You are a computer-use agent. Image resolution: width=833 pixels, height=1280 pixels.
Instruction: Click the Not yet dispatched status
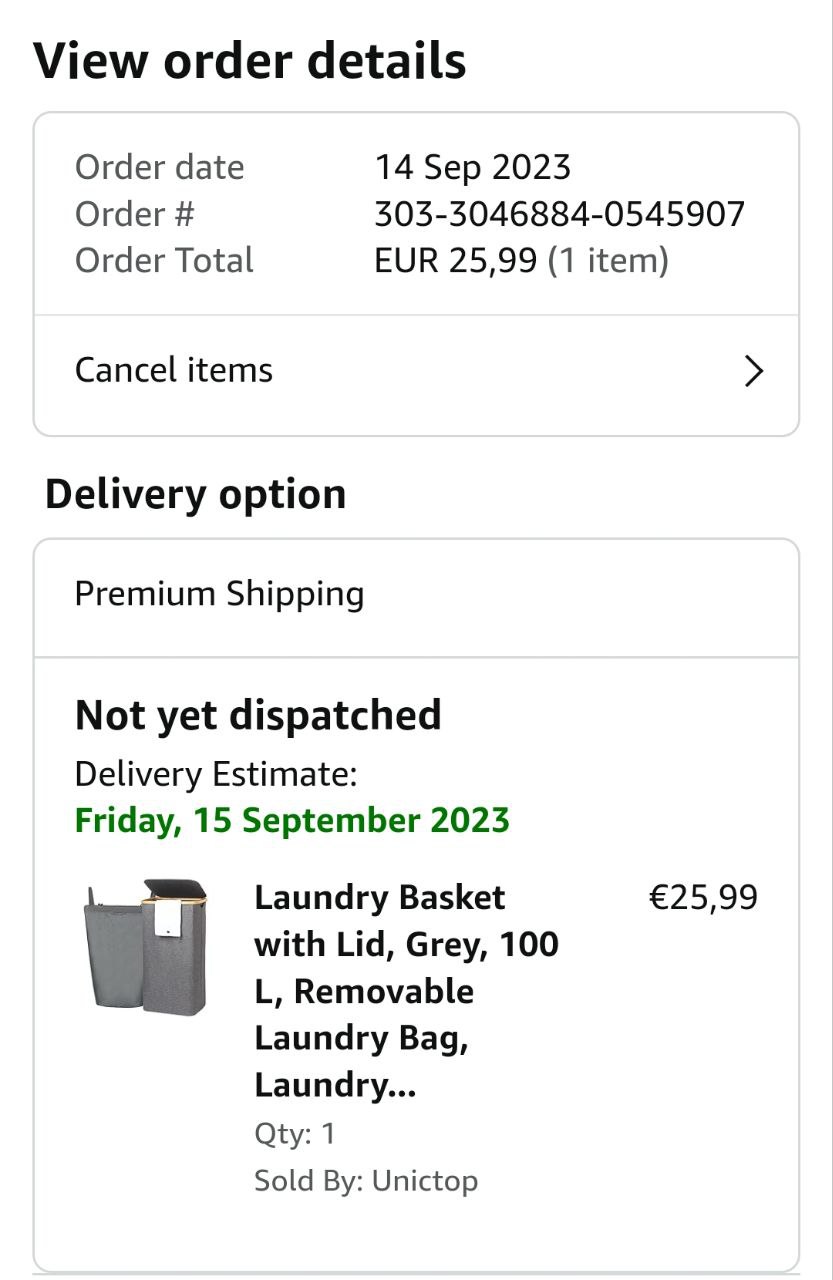point(258,716)
